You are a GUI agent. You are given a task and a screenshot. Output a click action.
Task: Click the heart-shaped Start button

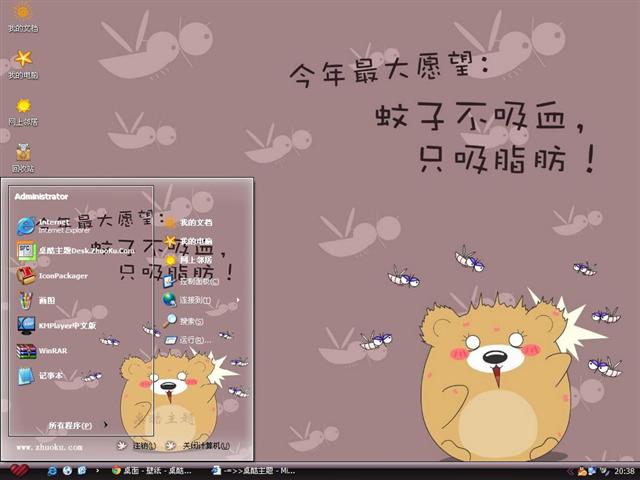click(19, 471)
